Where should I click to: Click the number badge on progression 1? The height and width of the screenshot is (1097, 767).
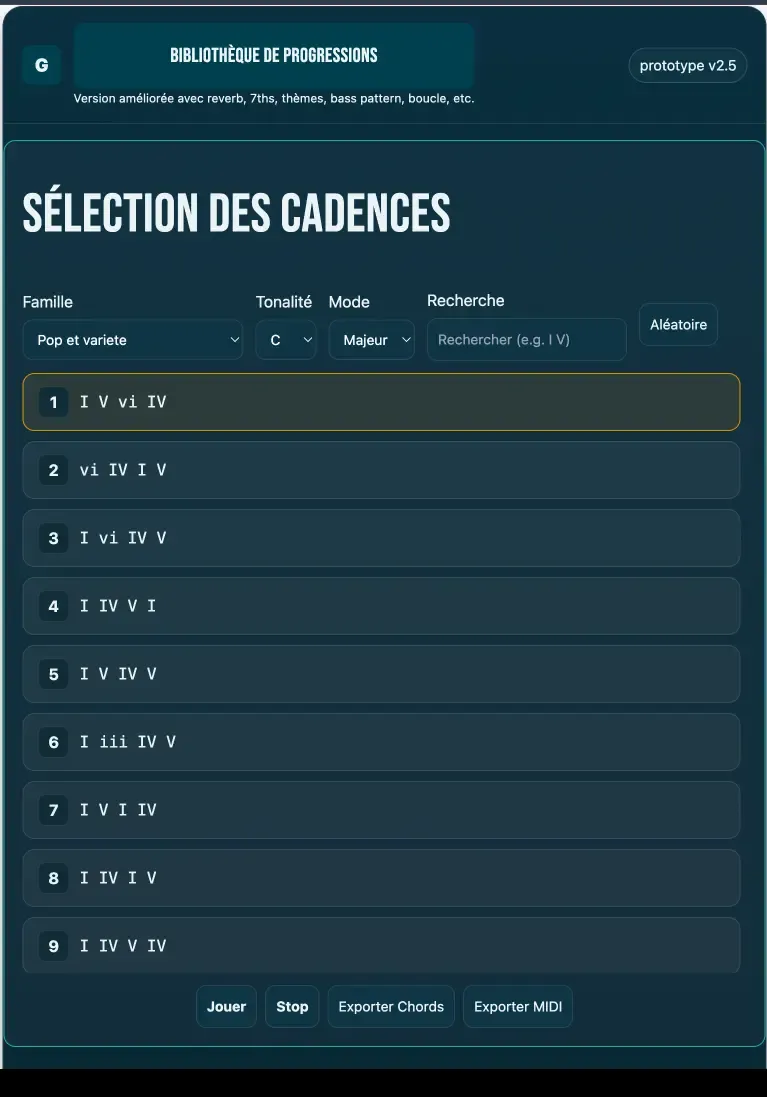[53, 402]
